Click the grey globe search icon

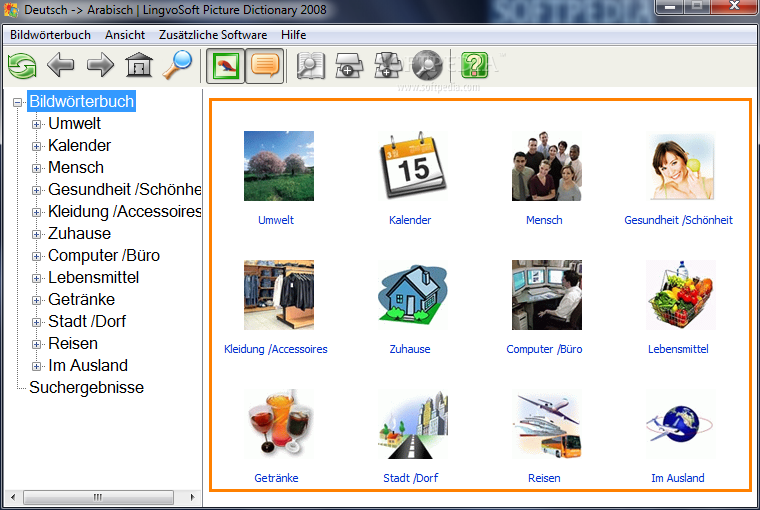pyautogui.click(x=427, y=65)
